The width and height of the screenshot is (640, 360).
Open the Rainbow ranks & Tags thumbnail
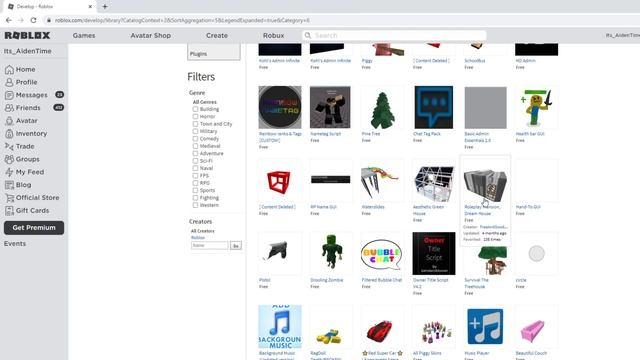(280, 107)
